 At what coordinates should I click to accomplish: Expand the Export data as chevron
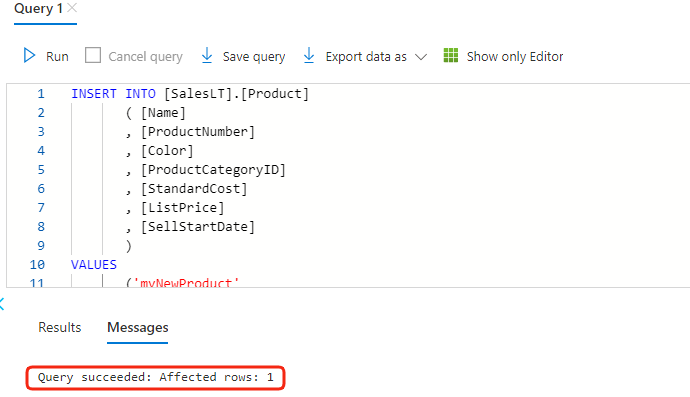click(421, 57)
